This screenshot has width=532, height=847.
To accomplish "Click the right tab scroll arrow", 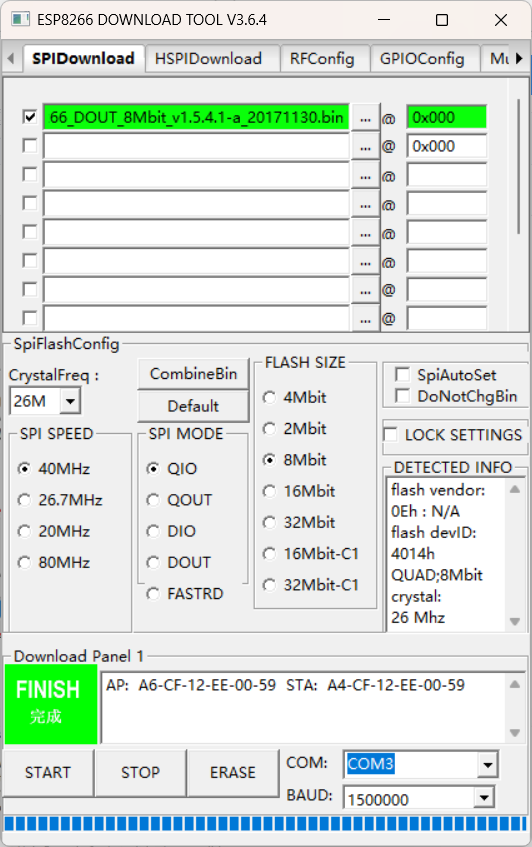I will point(519,58).
